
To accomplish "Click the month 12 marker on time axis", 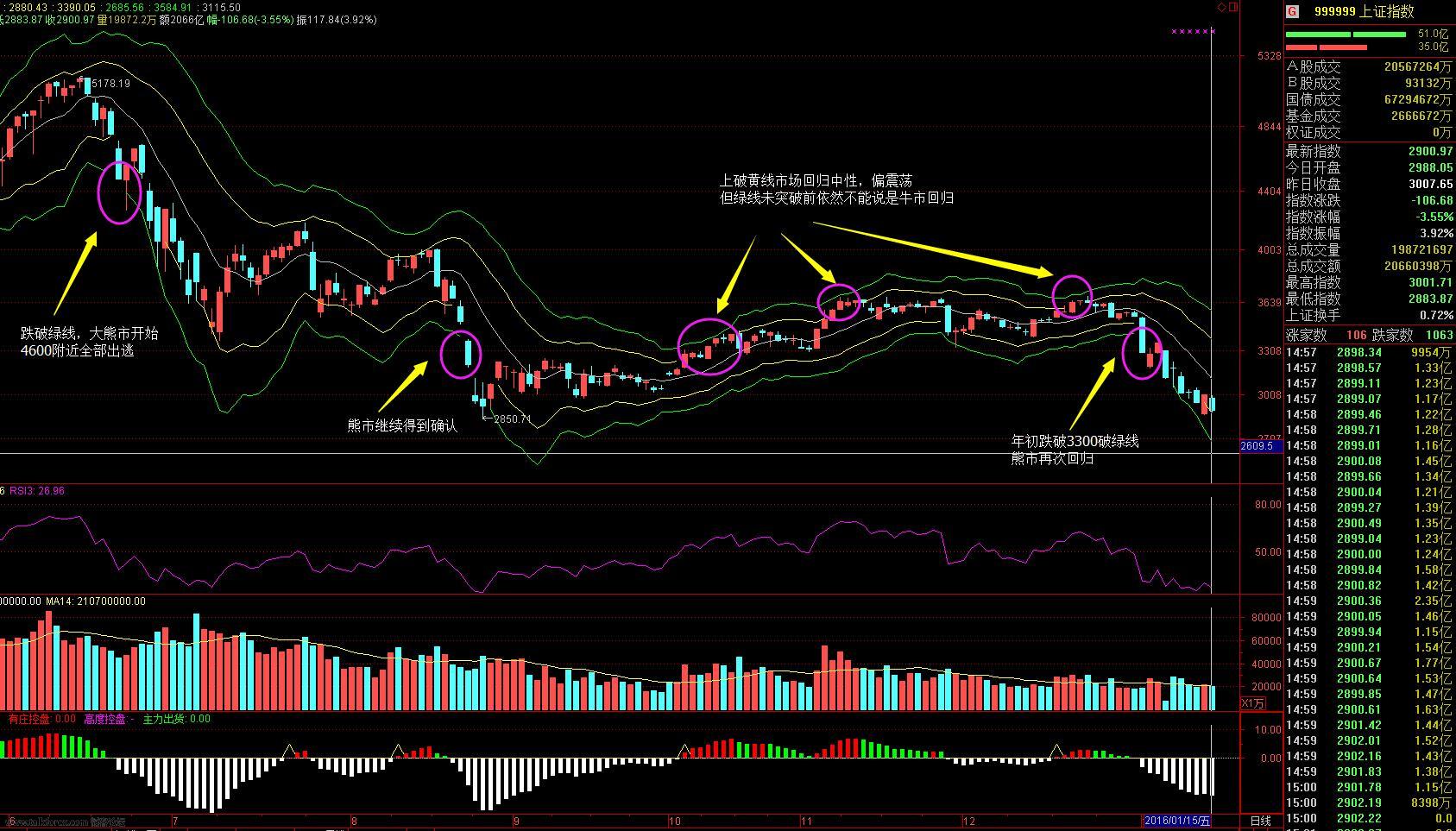I will click(968, 822).
